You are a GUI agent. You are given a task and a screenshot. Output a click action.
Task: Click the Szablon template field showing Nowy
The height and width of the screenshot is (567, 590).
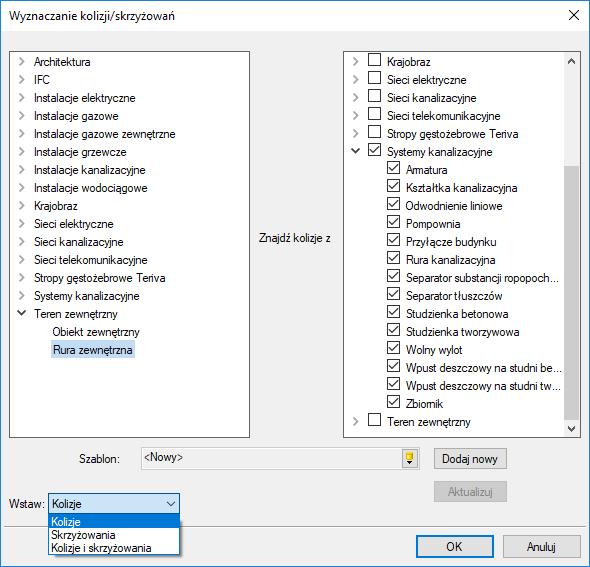coord(271,458)
